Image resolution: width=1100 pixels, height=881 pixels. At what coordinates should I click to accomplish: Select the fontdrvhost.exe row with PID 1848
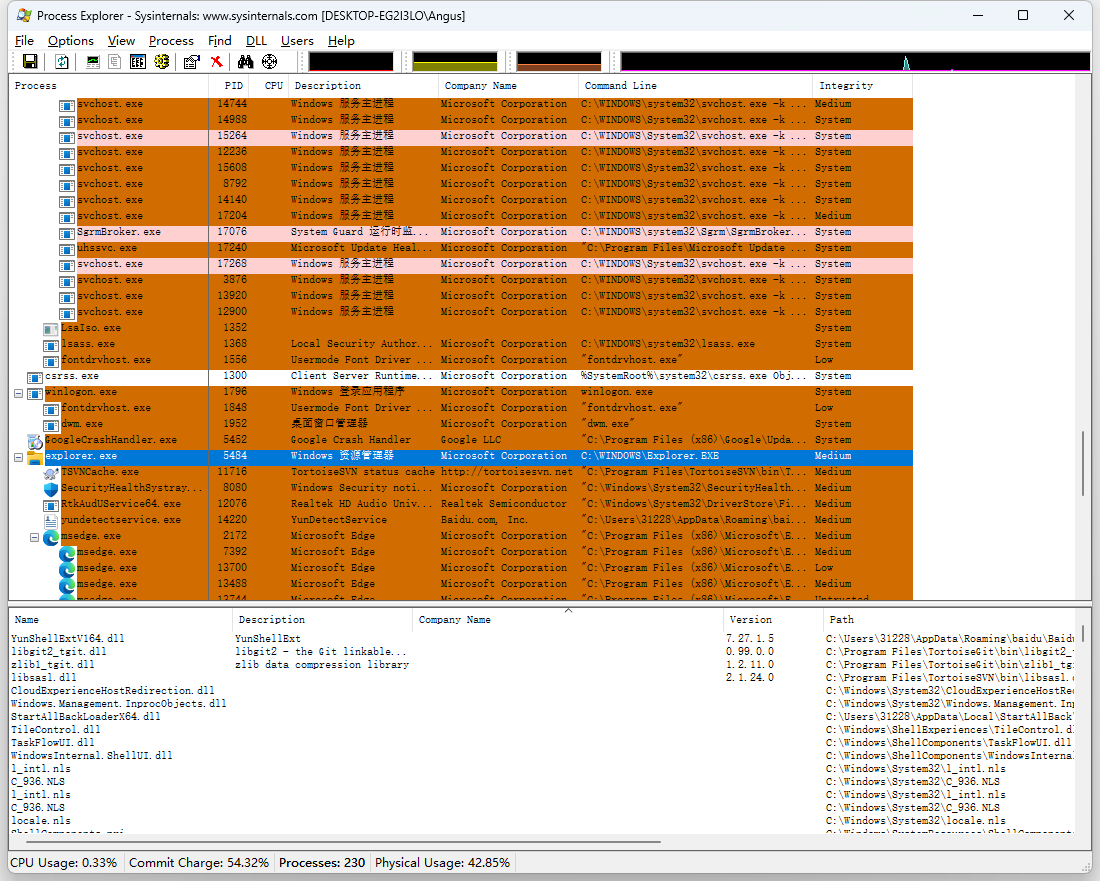click(x=460, y=408)
